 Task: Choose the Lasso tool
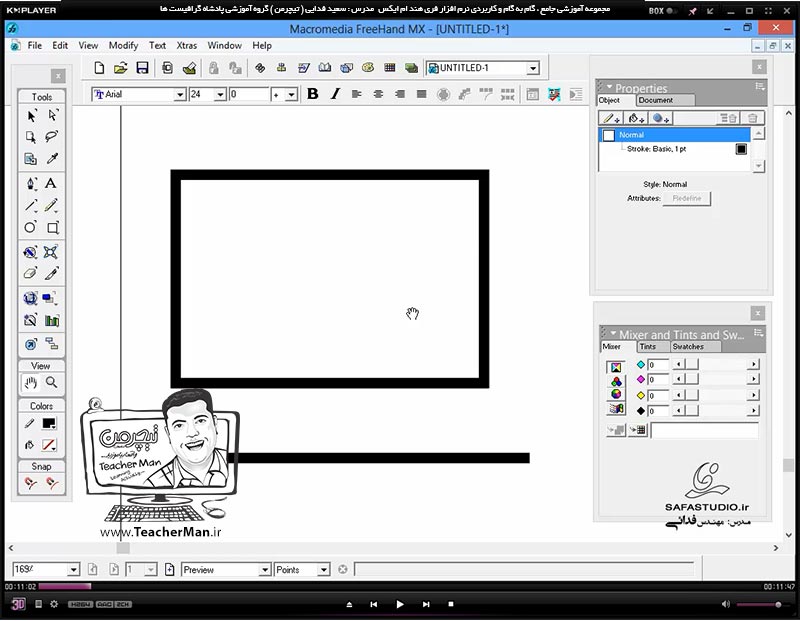click(52, 136)
